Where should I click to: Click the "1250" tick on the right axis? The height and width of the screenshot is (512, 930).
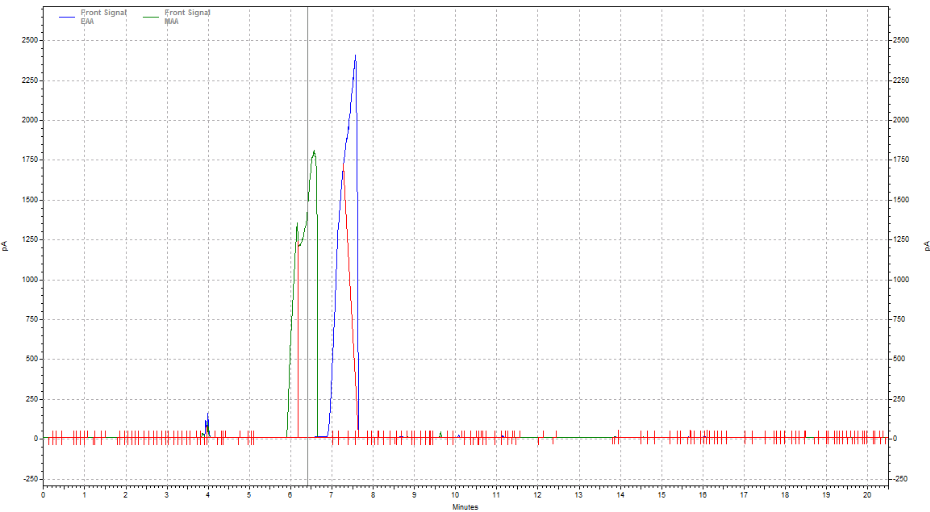(901, 240)
